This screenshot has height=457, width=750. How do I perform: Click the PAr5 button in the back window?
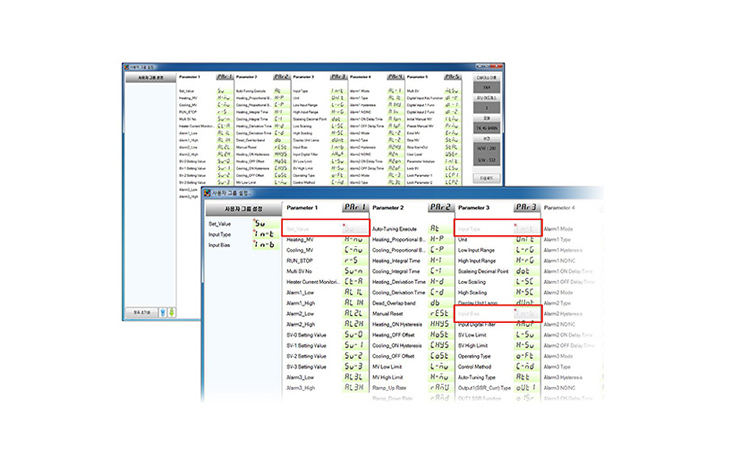click(452, 77)
